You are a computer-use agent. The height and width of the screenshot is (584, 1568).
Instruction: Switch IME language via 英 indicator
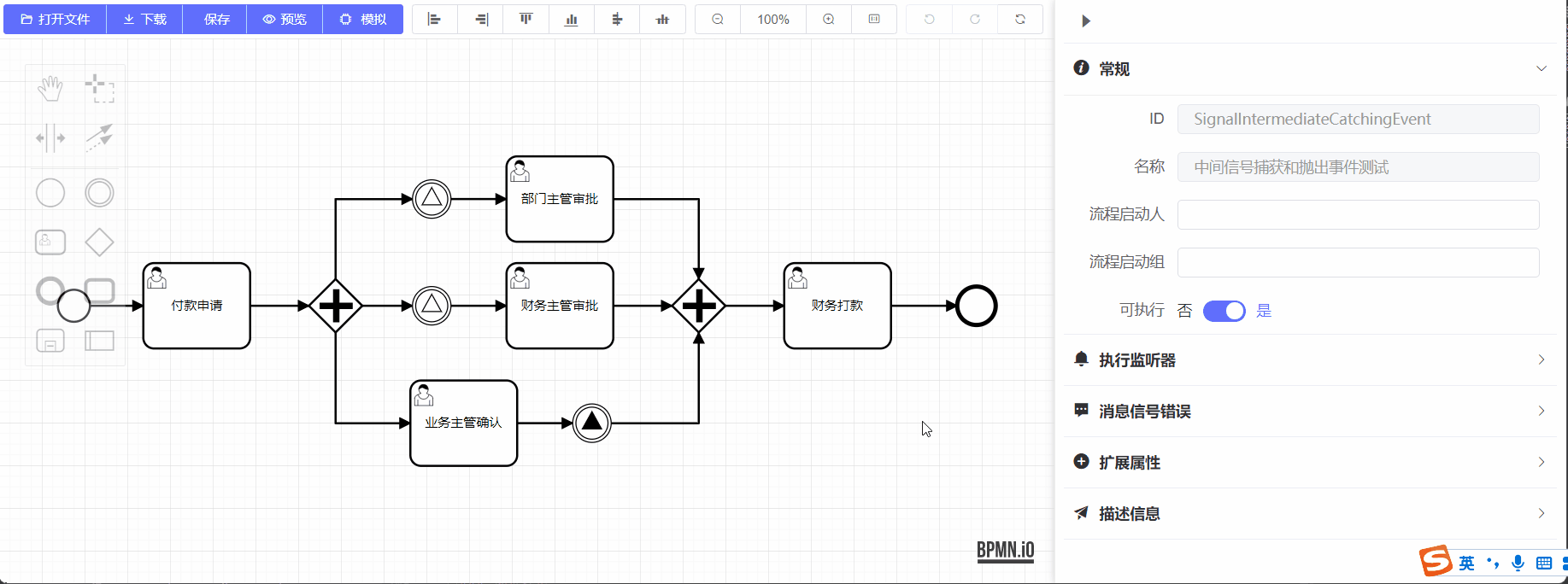pos(1466,563)
